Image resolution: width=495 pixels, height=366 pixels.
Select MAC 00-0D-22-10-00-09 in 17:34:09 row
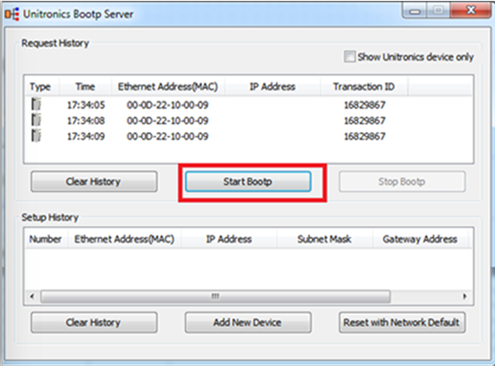point(168,136)
